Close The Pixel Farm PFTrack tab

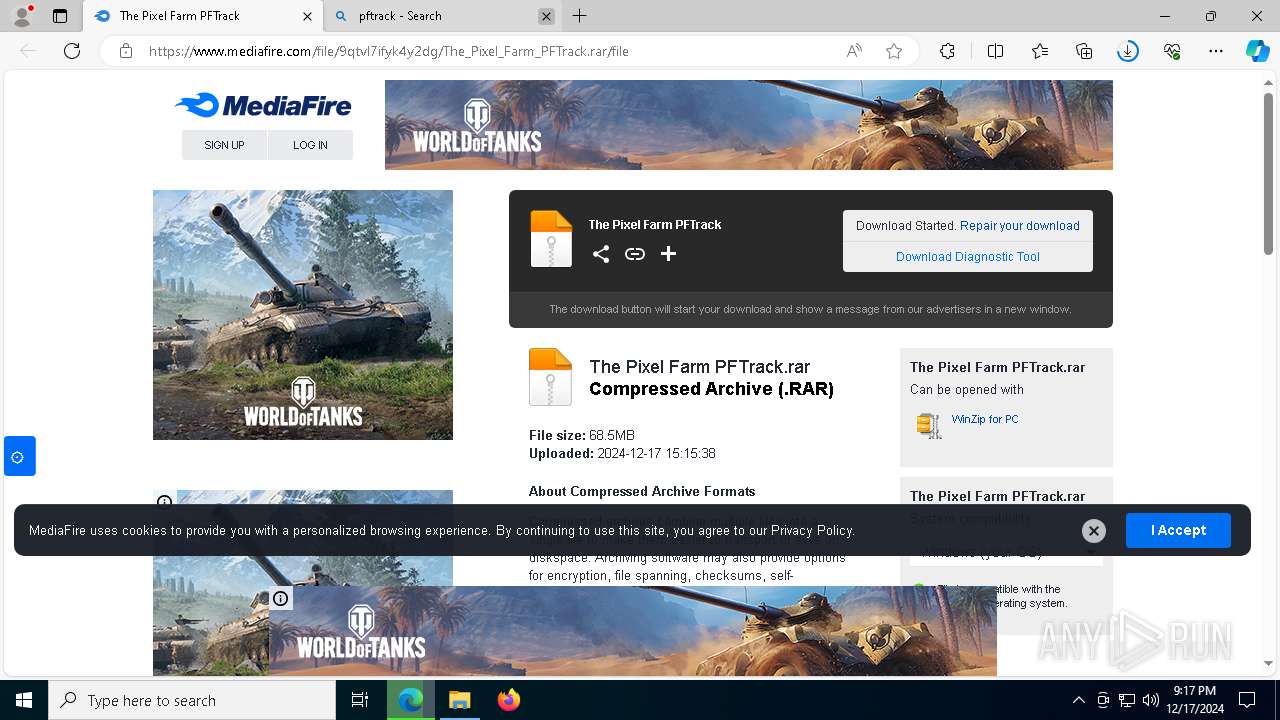point(308,16)
